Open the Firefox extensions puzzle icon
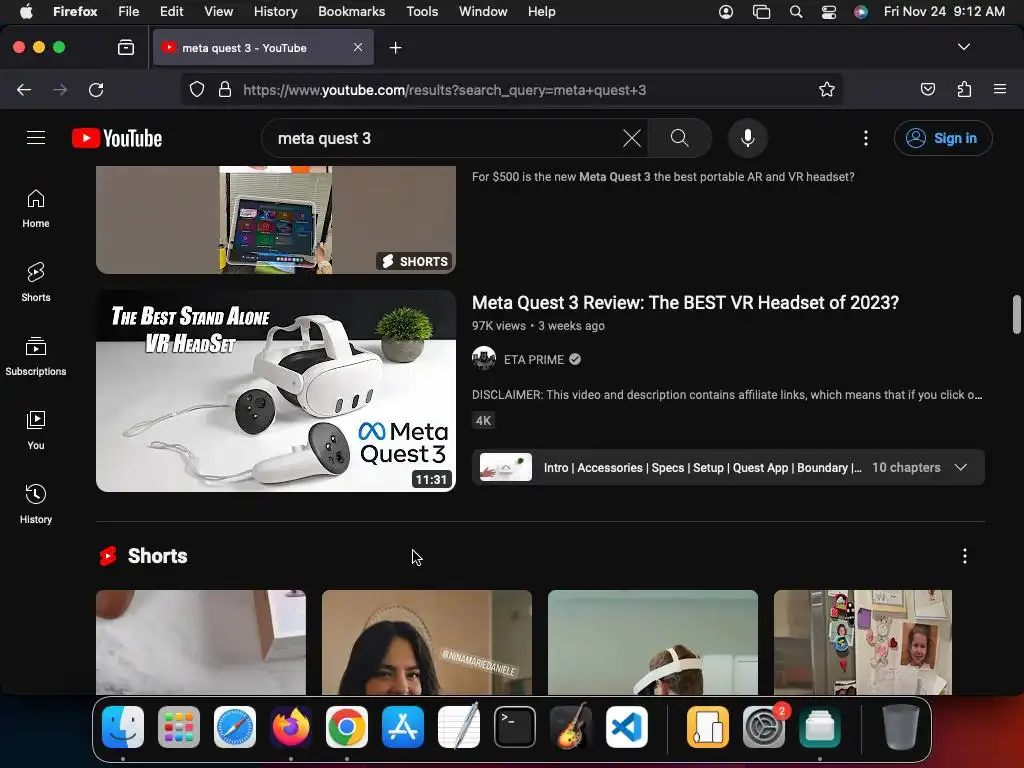The height and width of the screenshot is (768, 1024). pos(965,89)
